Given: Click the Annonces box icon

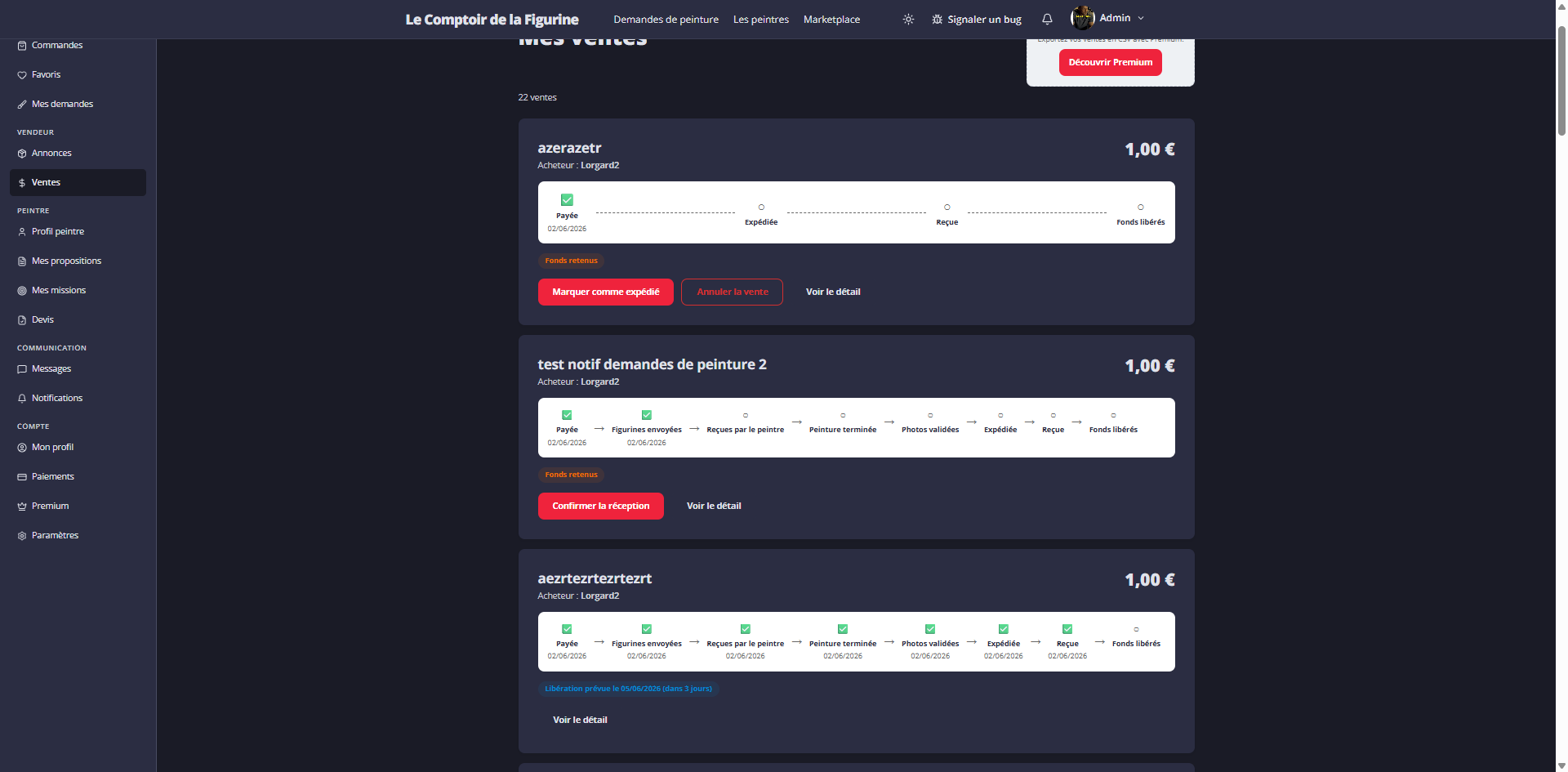Looking at the screenshot, I should click(22, 154).
